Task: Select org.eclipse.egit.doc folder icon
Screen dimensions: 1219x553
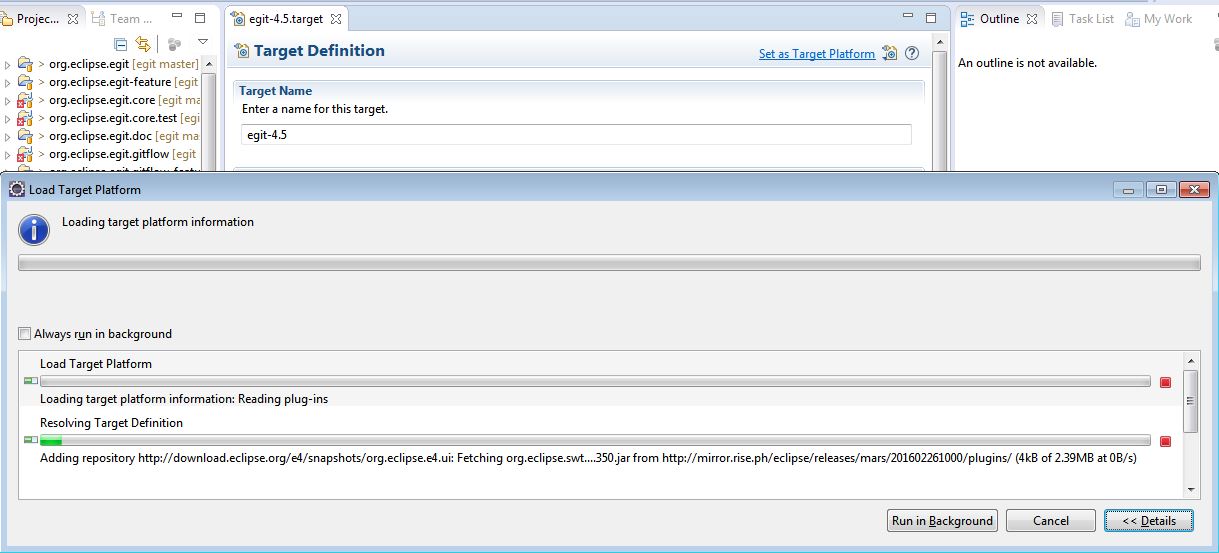Action: 25,136
